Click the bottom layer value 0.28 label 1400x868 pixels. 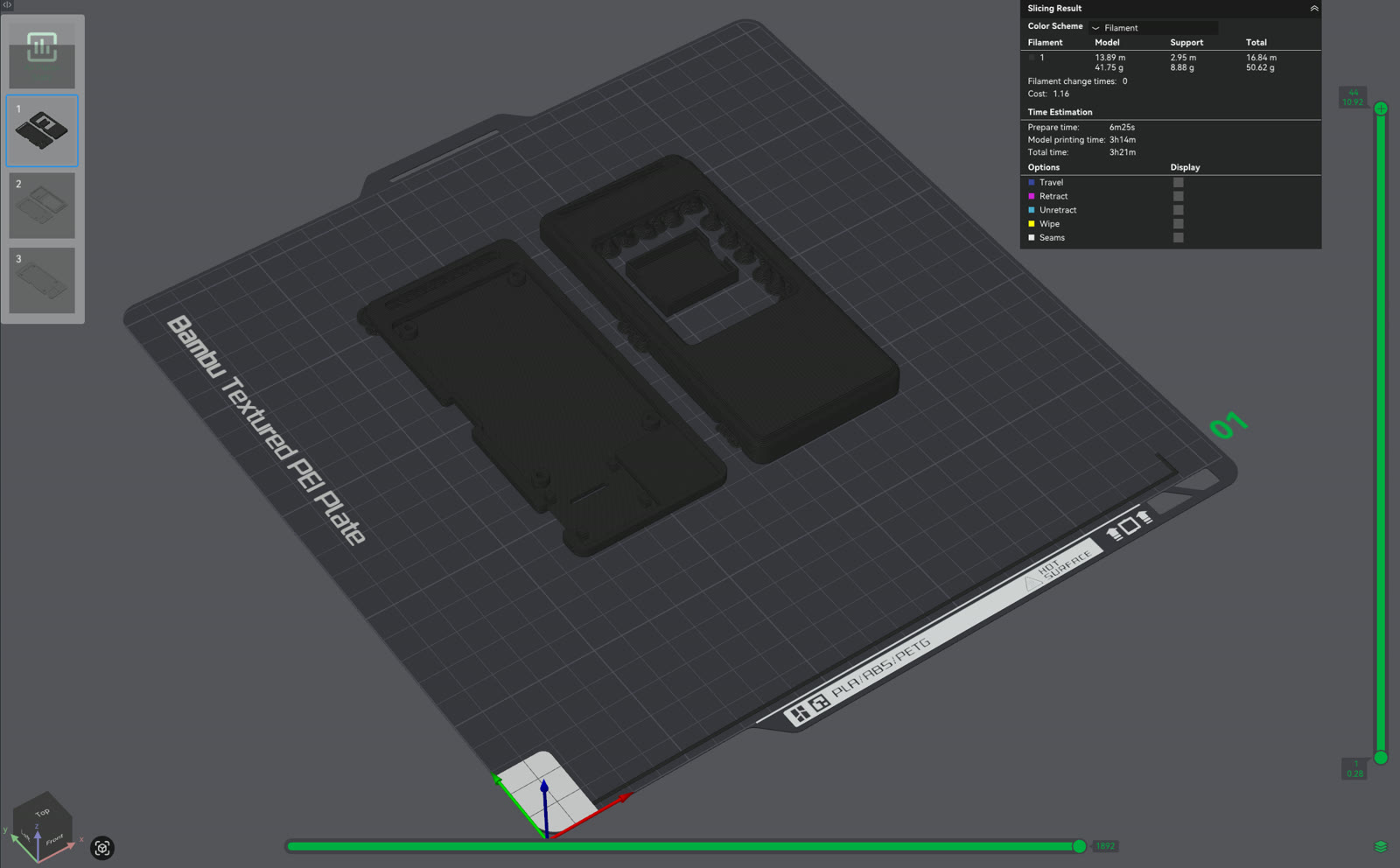coord(1354,773)
